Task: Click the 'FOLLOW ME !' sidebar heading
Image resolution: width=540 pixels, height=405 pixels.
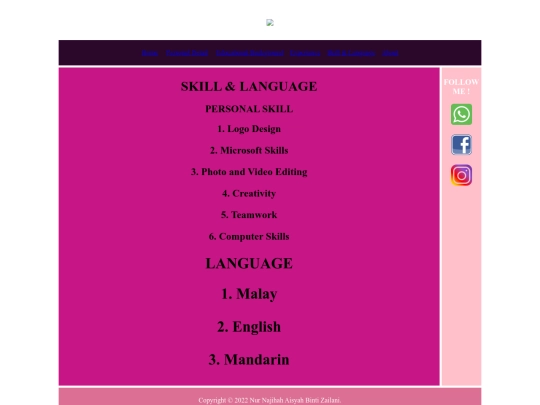Action: point(461,87)
